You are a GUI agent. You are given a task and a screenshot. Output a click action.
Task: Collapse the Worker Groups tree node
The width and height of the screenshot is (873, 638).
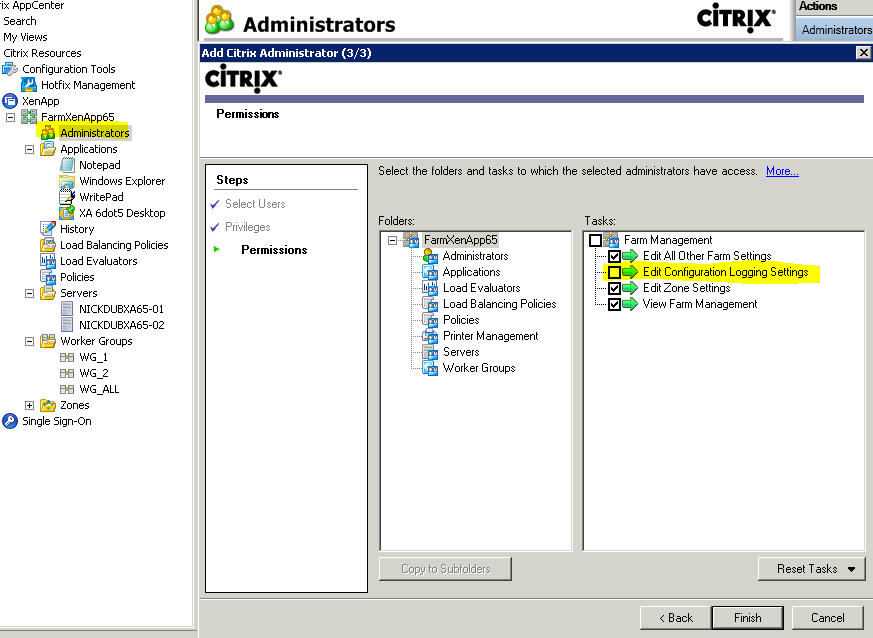[x=30, y=341]
